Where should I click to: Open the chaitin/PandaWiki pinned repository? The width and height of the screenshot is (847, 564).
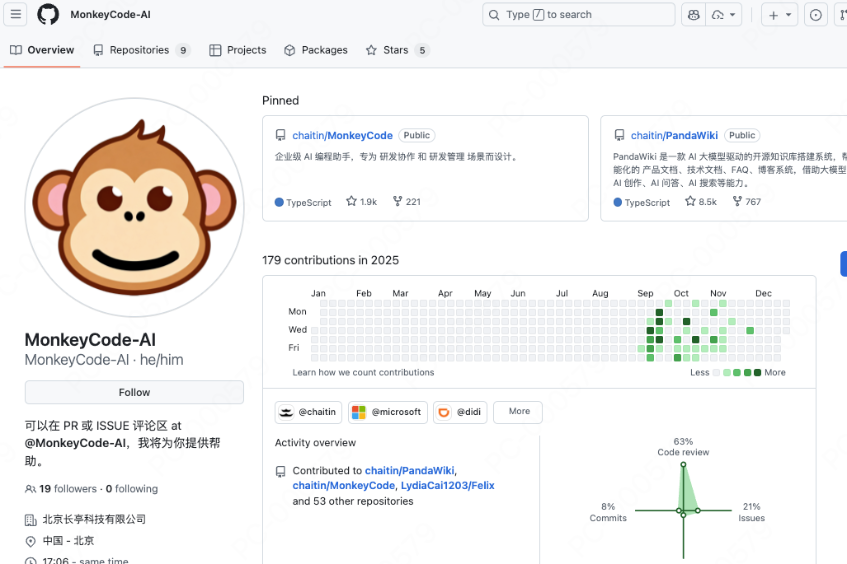pos(674,136)
